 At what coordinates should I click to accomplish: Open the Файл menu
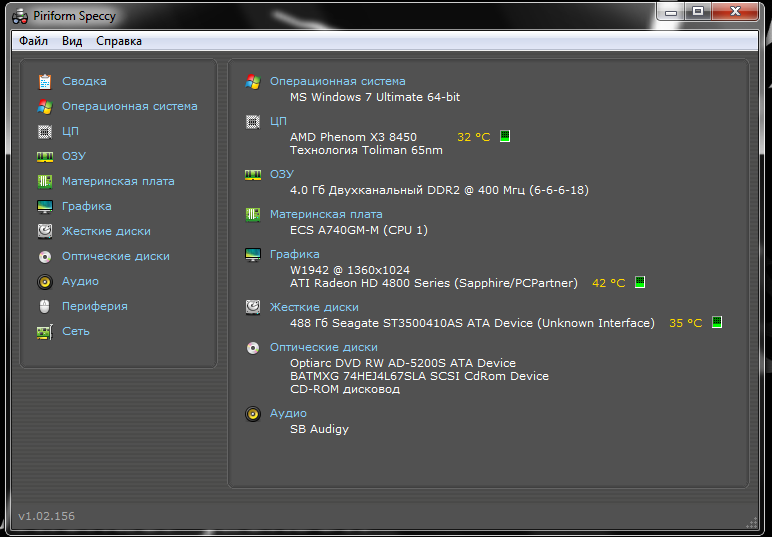pos(33,41)
